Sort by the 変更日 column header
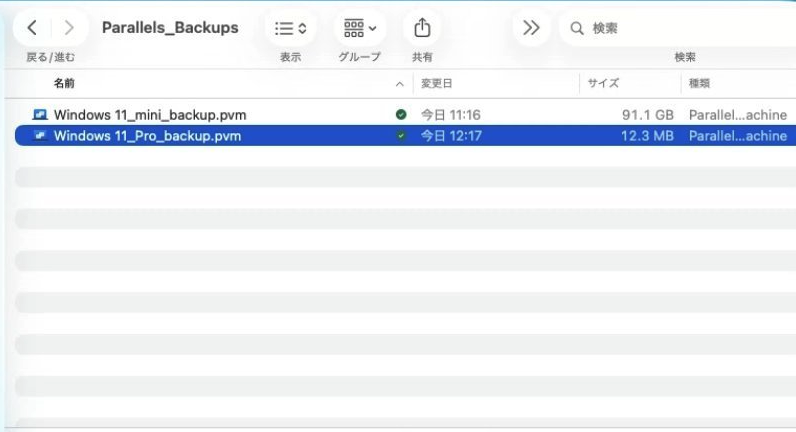 click(x=437, y=83)
